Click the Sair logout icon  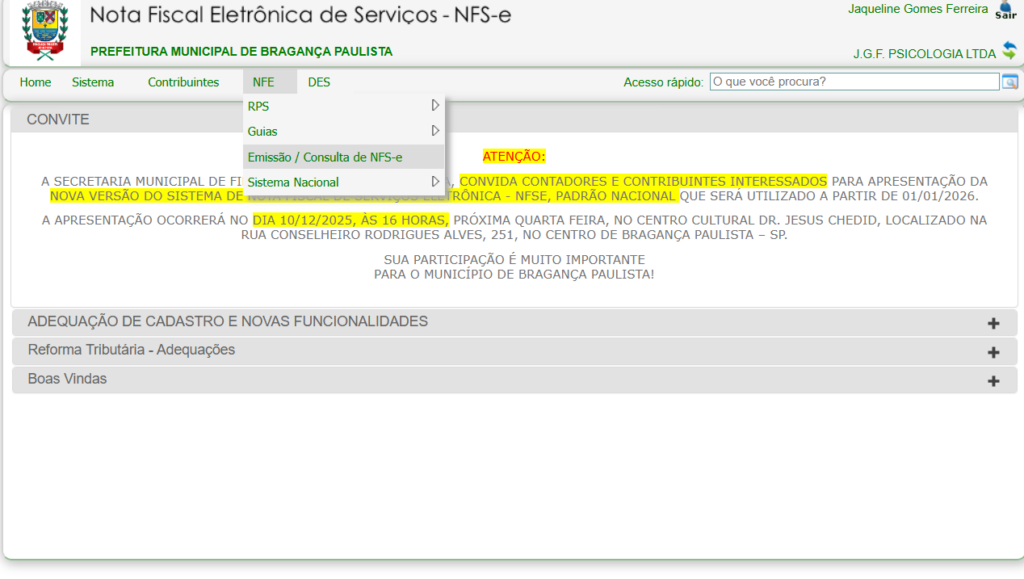[1005, 10]
